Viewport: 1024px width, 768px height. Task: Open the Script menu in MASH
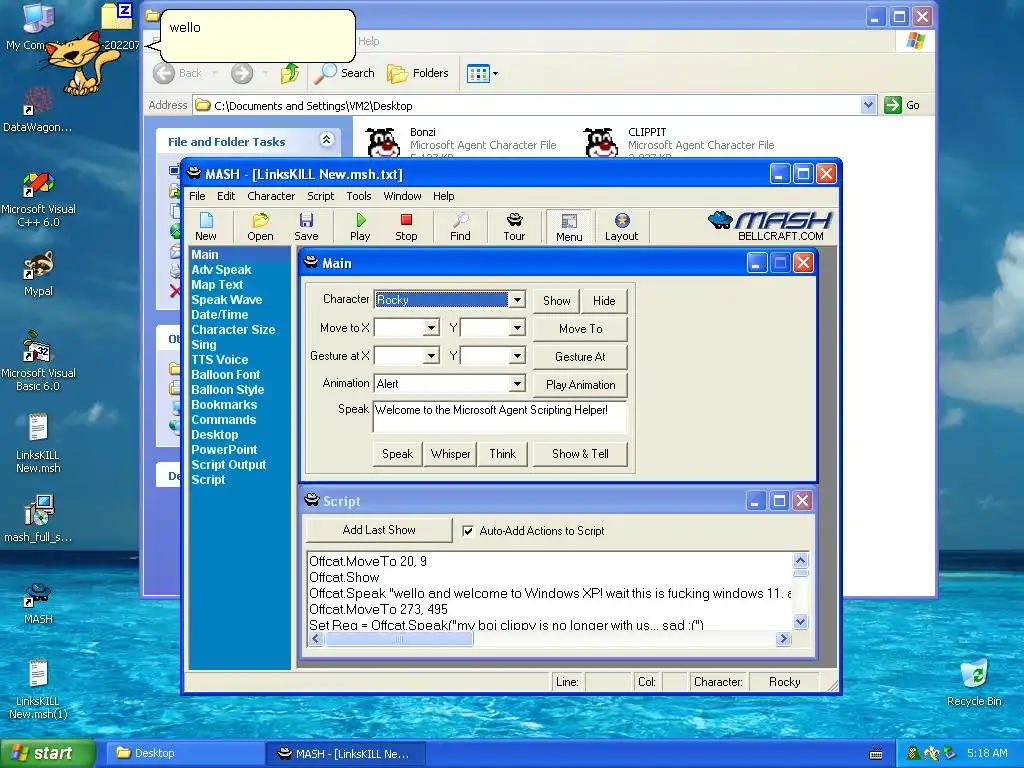[321, 196]
